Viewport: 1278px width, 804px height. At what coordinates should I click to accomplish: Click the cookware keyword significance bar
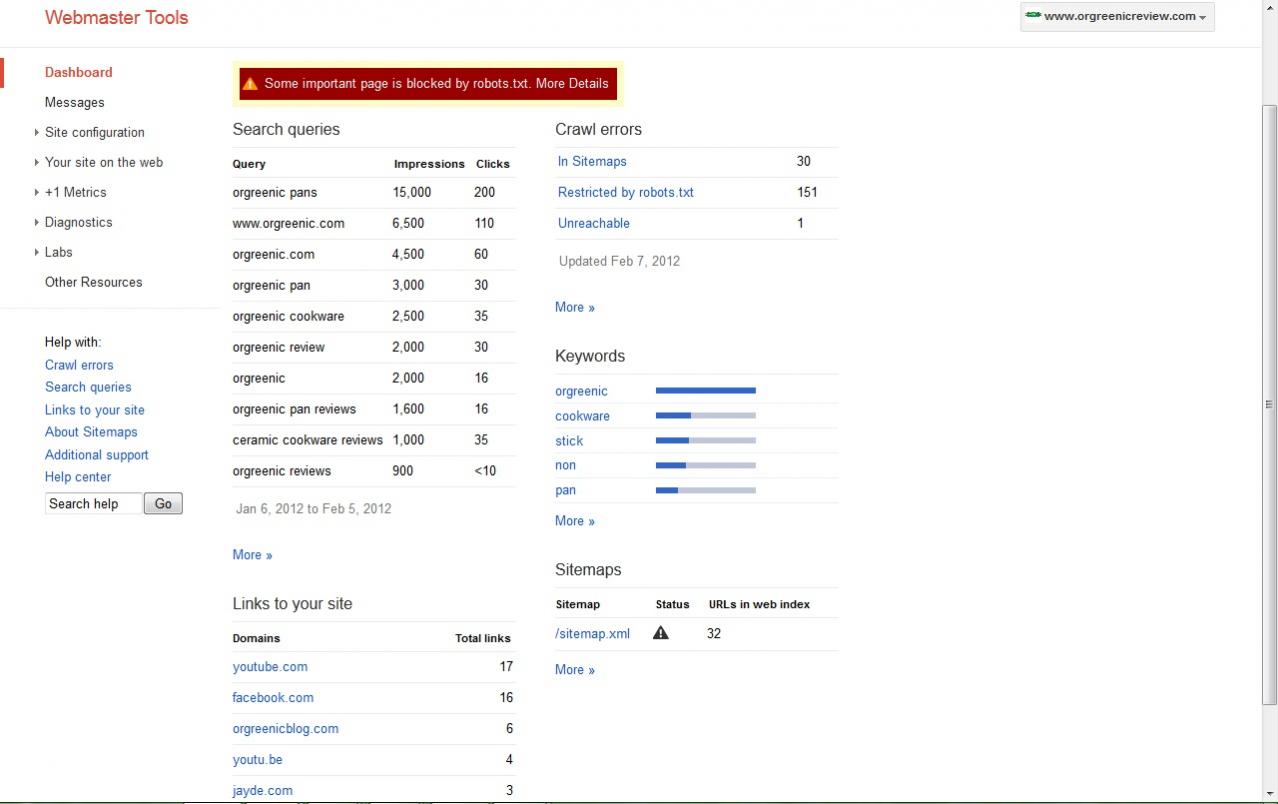pos(706,416)
